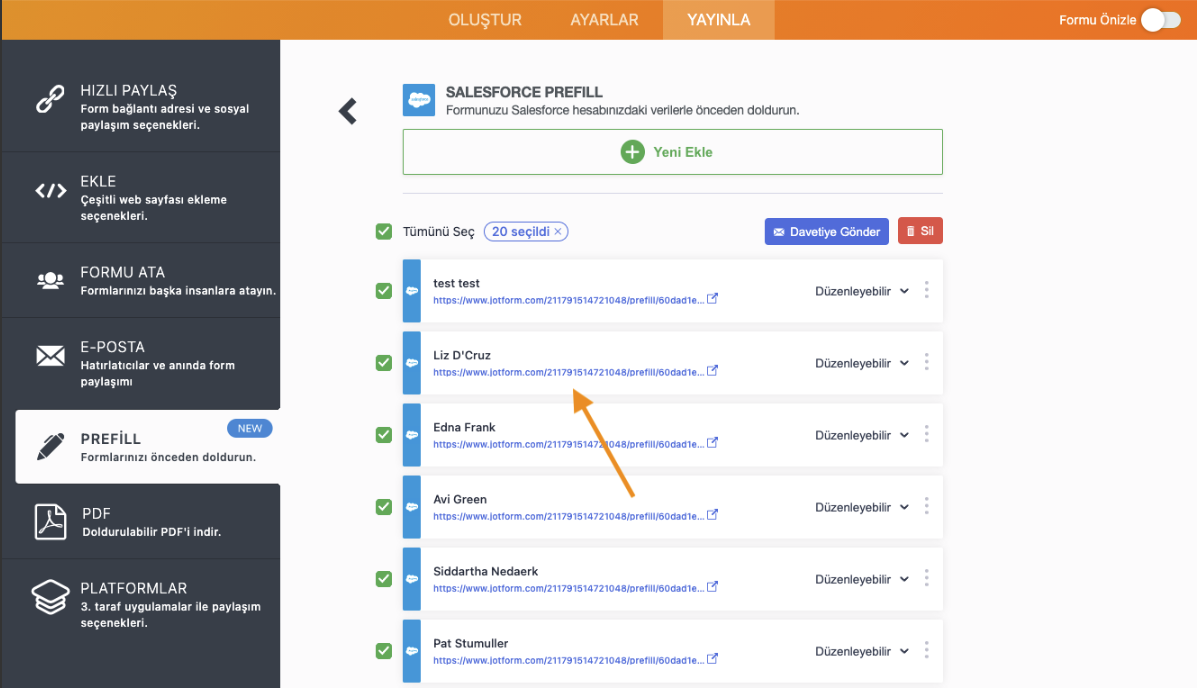Image resolution: width=1197 pixels, height=688 pixels.
Task: Click the Siddartha Nedaerk name text
Action: [486, 571]
